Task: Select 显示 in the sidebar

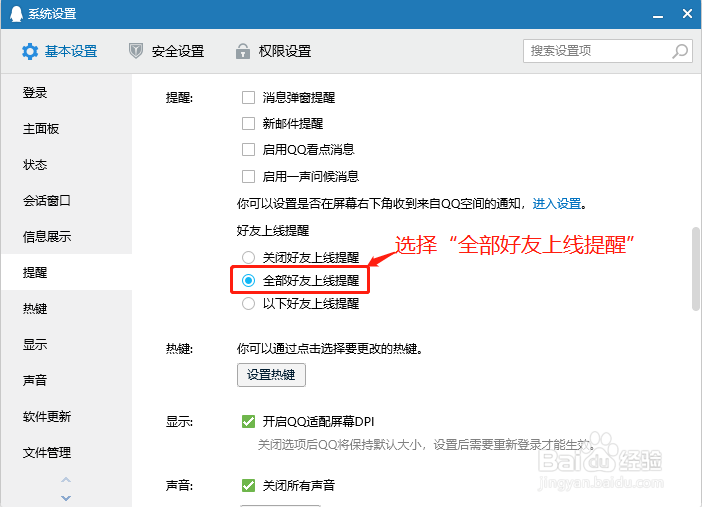Action: [66, 344]
